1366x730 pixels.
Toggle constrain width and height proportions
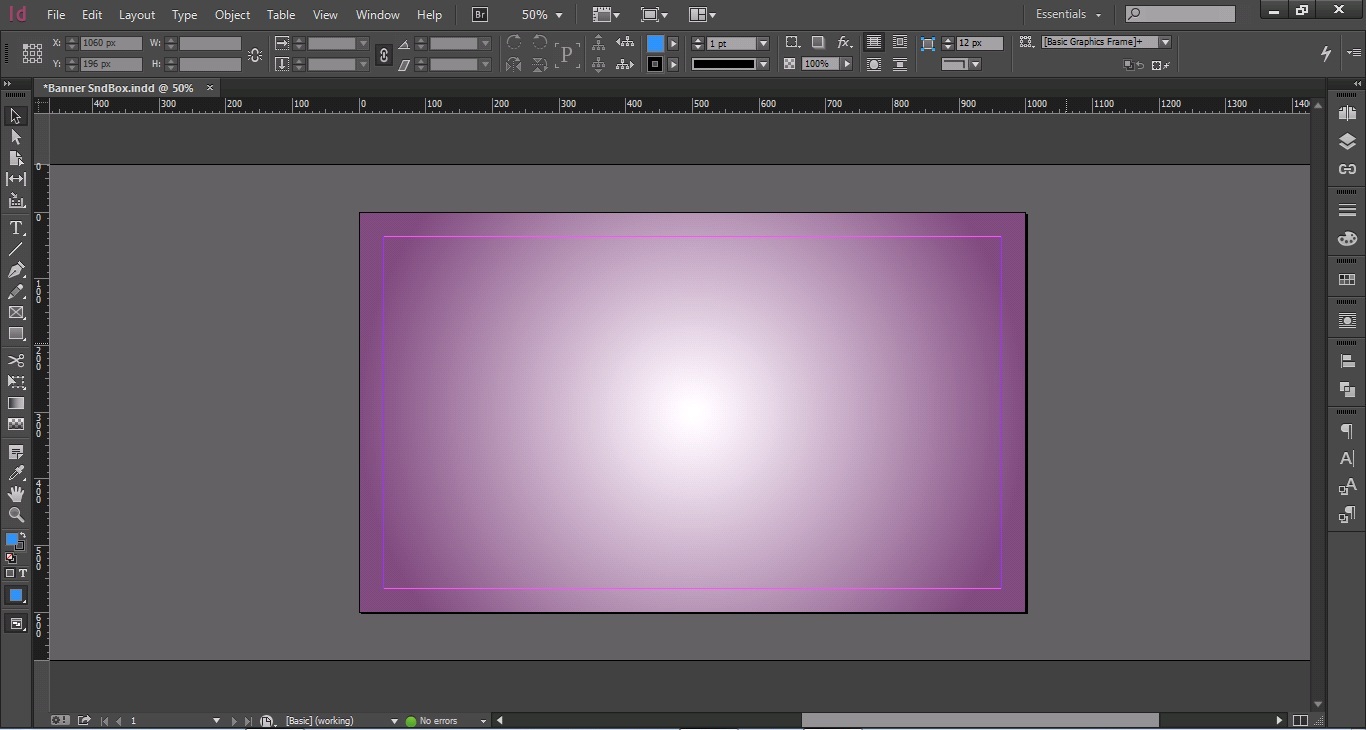(x=254, y=55)
